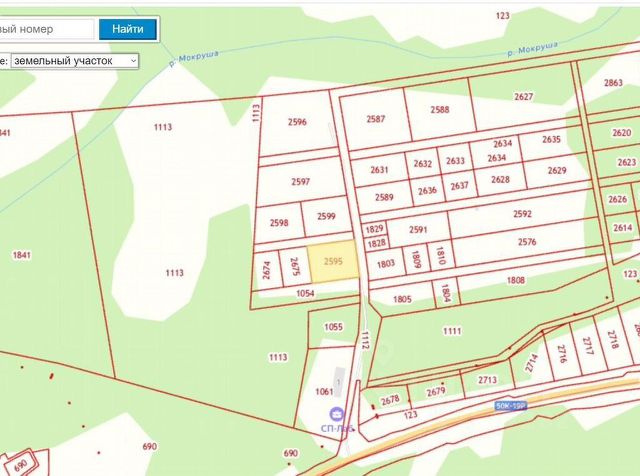Select parcel labeled 2589

pos(384,197)
